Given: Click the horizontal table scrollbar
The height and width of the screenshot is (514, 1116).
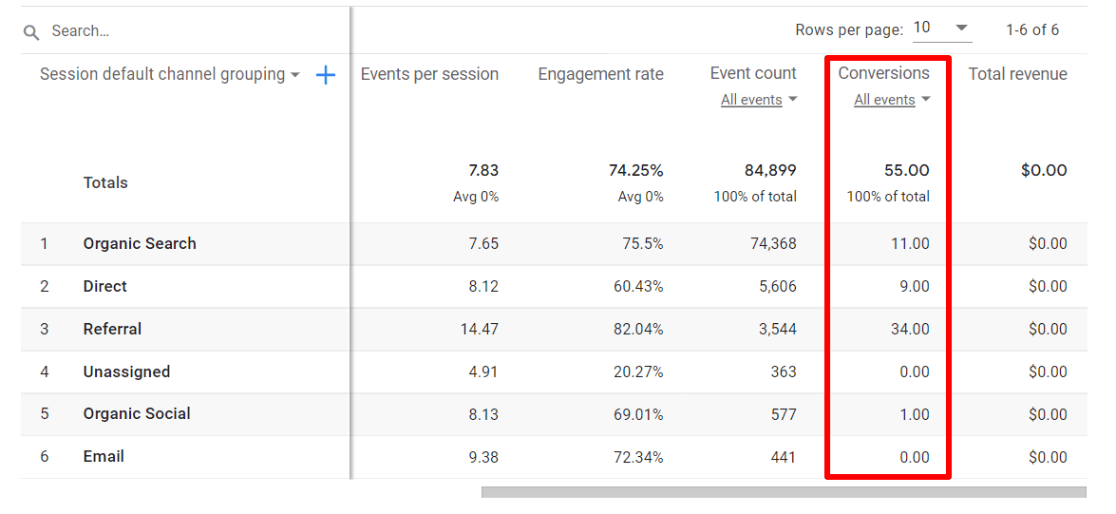Looking at the screenshot, I should click(x=783, y=492).
